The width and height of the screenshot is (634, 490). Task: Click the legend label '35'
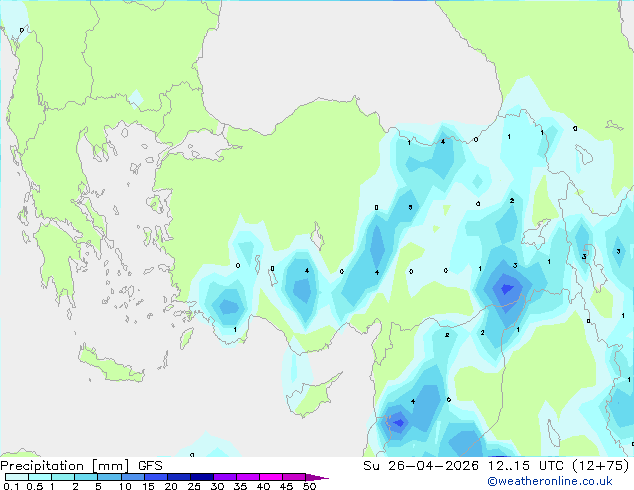click(x=240, y=486)
